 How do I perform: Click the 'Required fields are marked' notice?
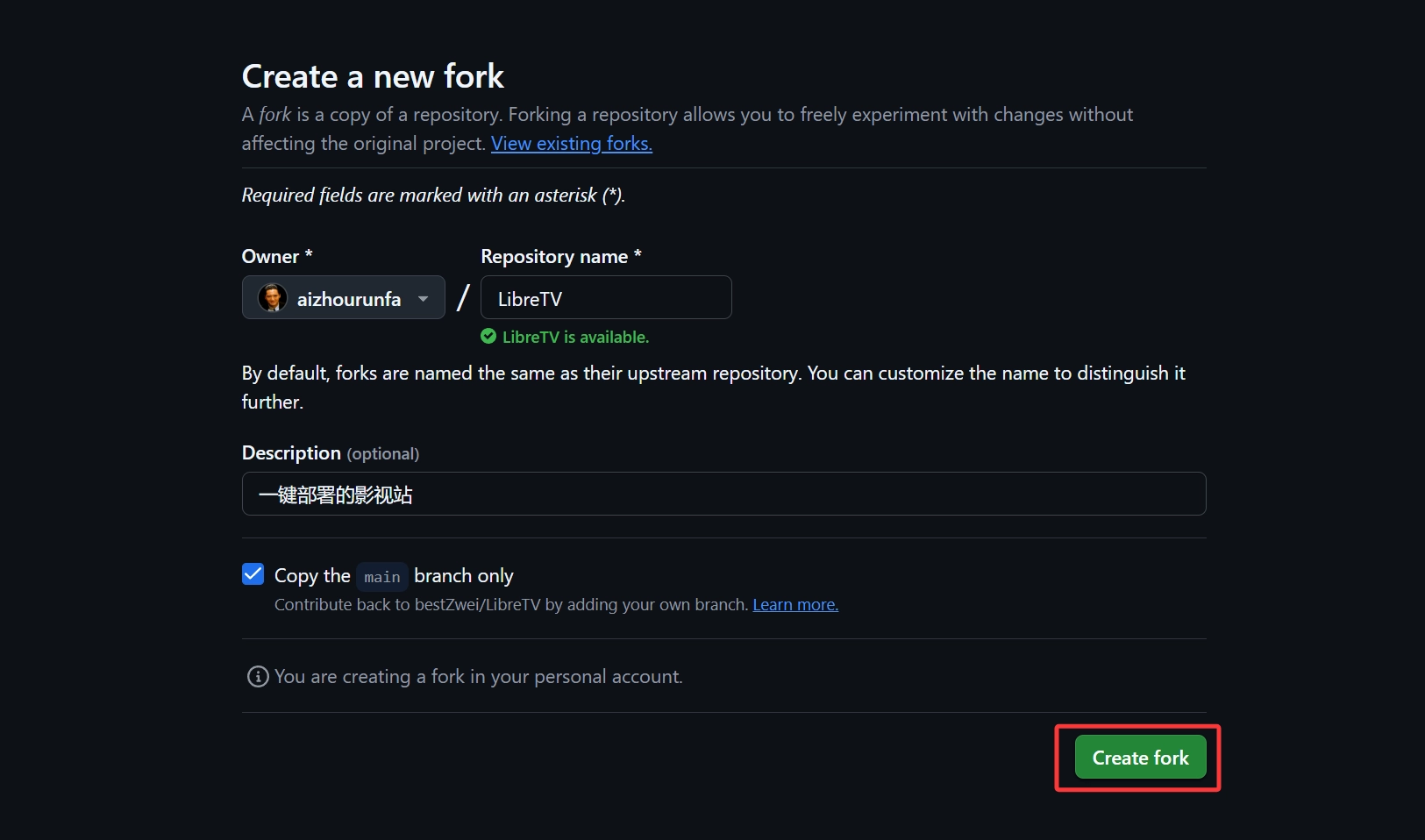[x=433, y=196]
